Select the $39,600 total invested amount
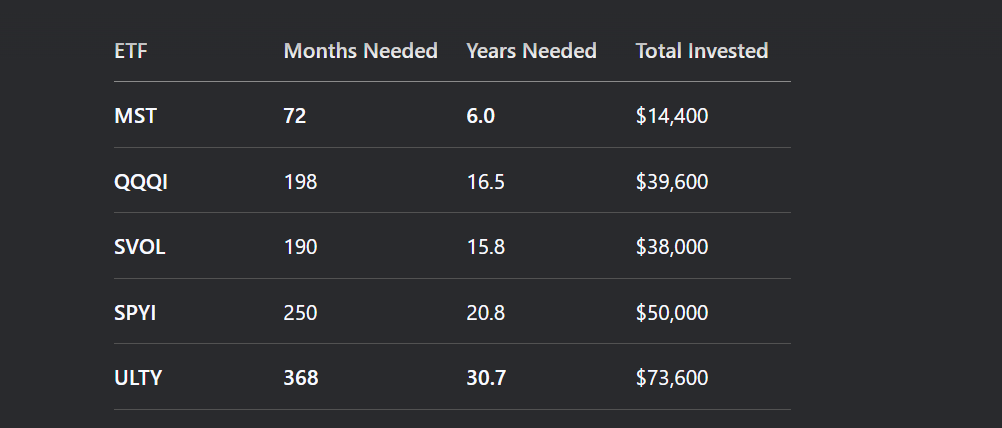 [x=672, y=182]
